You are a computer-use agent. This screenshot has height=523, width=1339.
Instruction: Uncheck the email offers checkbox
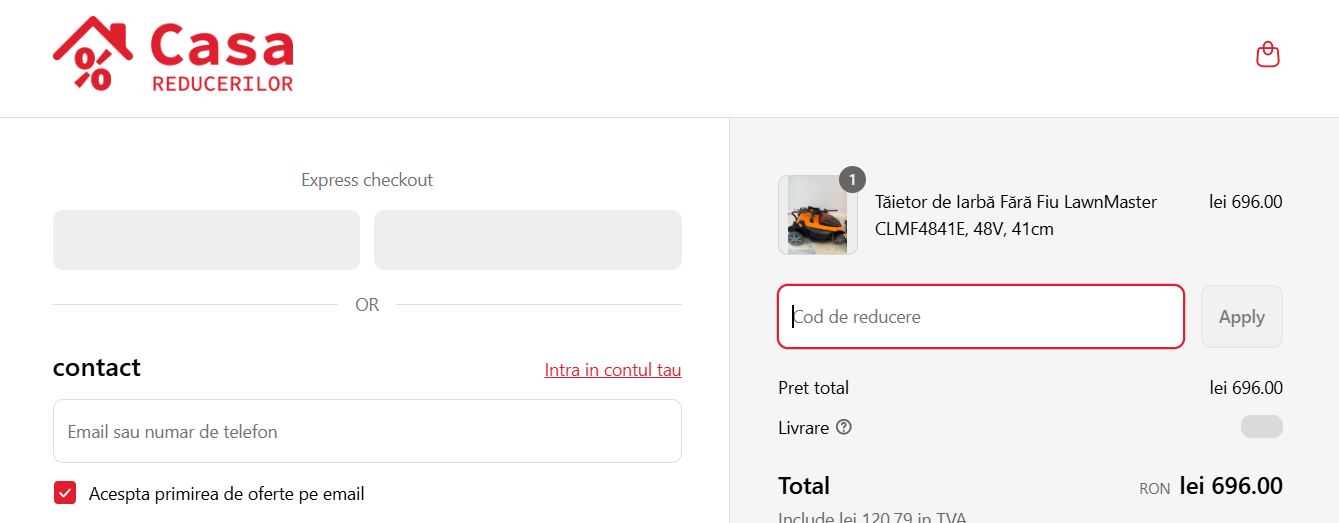(65, 493)
